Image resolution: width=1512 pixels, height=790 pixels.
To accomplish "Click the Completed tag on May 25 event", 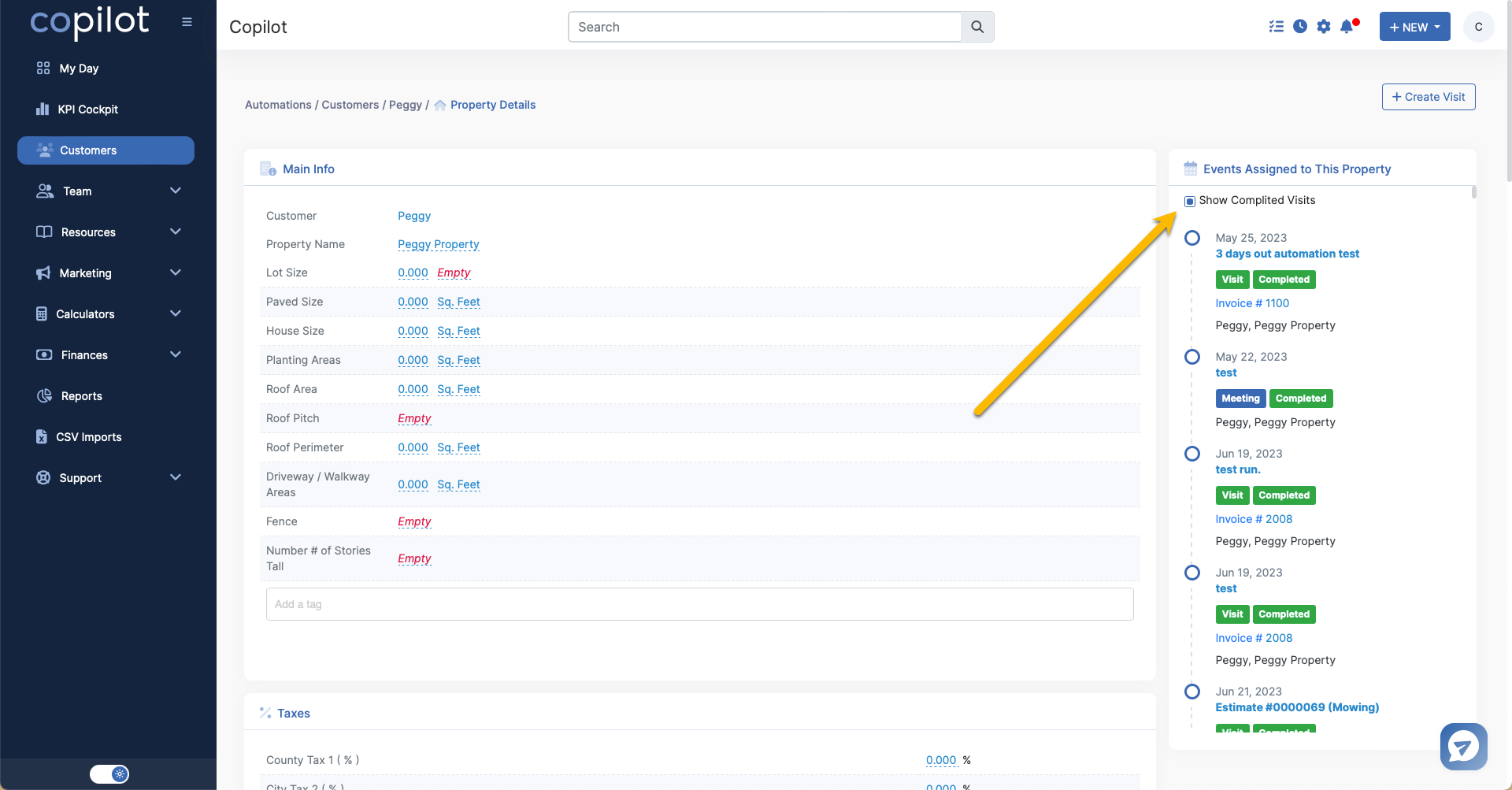I will coord(1284,280).
